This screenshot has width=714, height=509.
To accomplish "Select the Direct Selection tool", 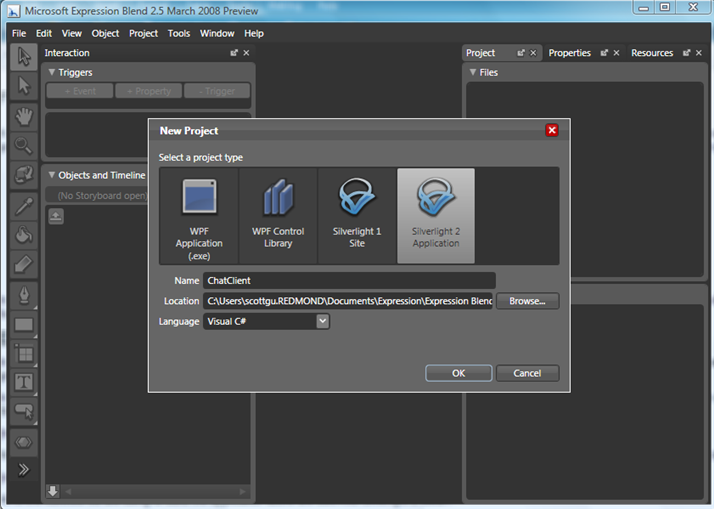I will [x=24, y=87].
